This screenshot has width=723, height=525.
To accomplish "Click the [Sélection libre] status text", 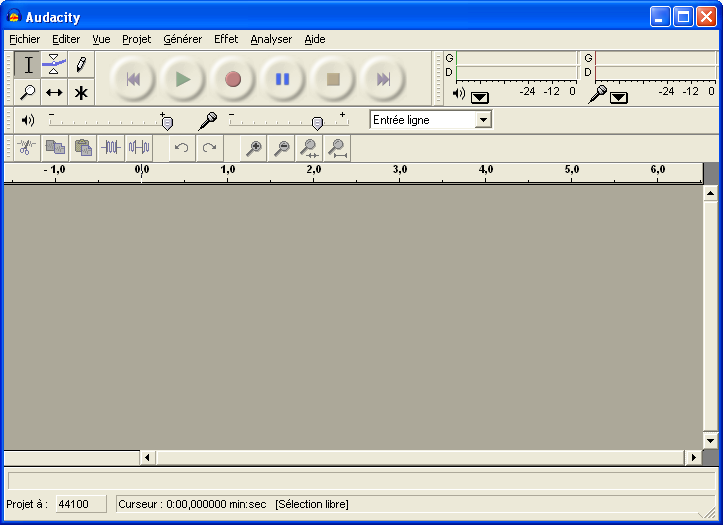I will (x=312, y=504).
